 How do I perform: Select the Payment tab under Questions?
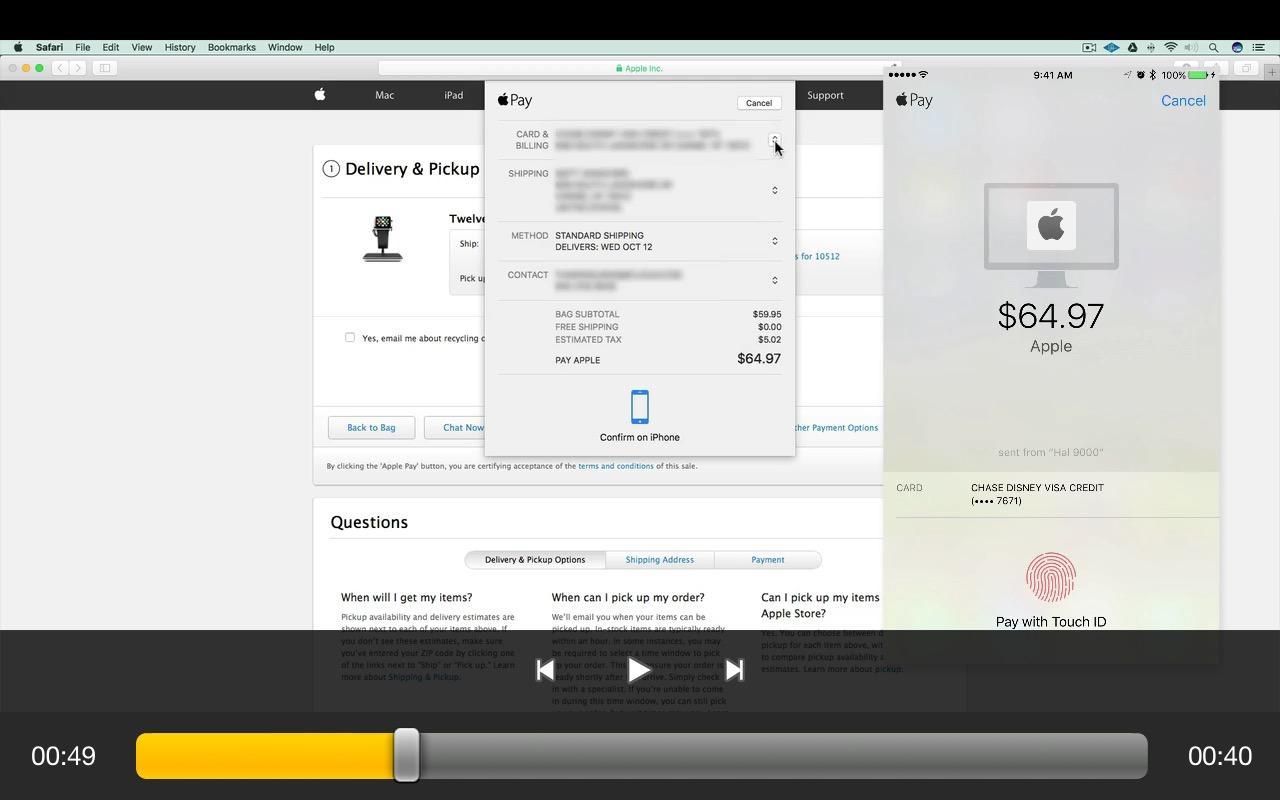pyautogui.click(x=768, y=560)
